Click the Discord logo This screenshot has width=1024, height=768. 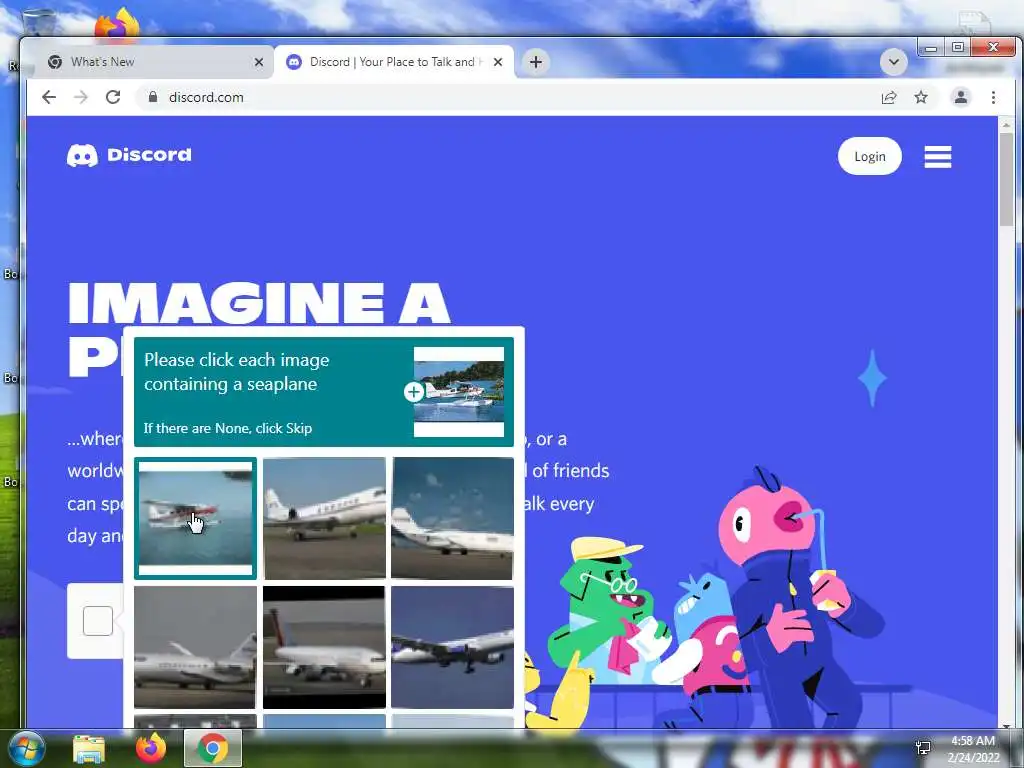click(129, 155)
